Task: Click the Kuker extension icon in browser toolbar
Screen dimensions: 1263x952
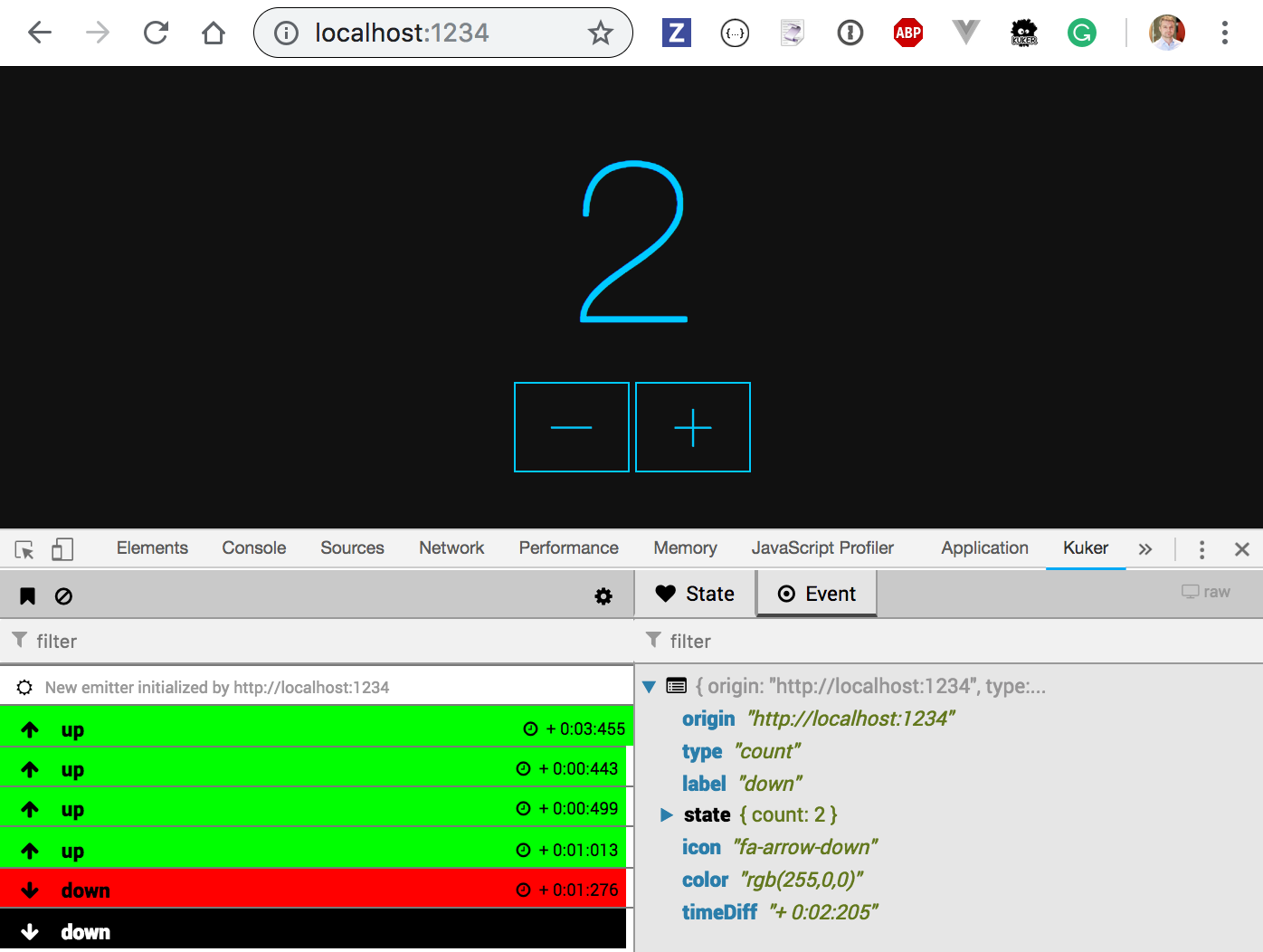Action: [1023, 33]
